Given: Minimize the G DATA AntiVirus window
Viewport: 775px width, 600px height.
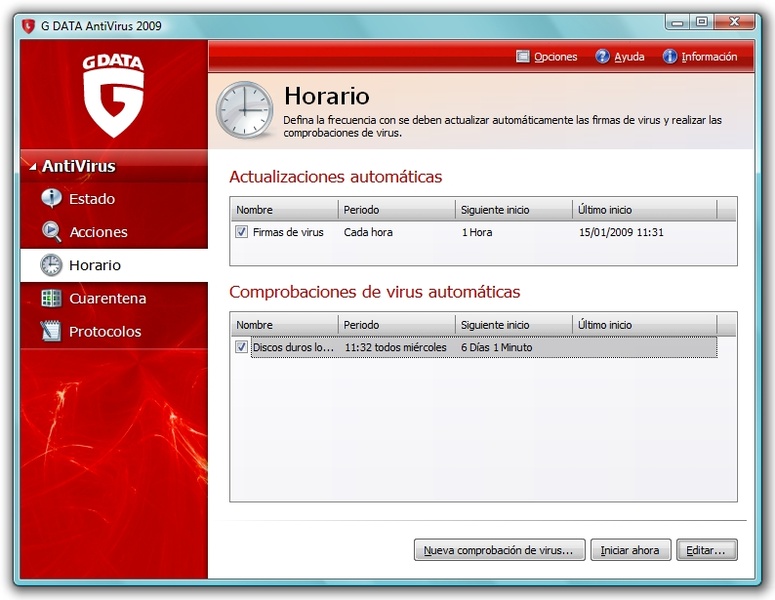Looking at the screenshot, I should coord(678,22).
